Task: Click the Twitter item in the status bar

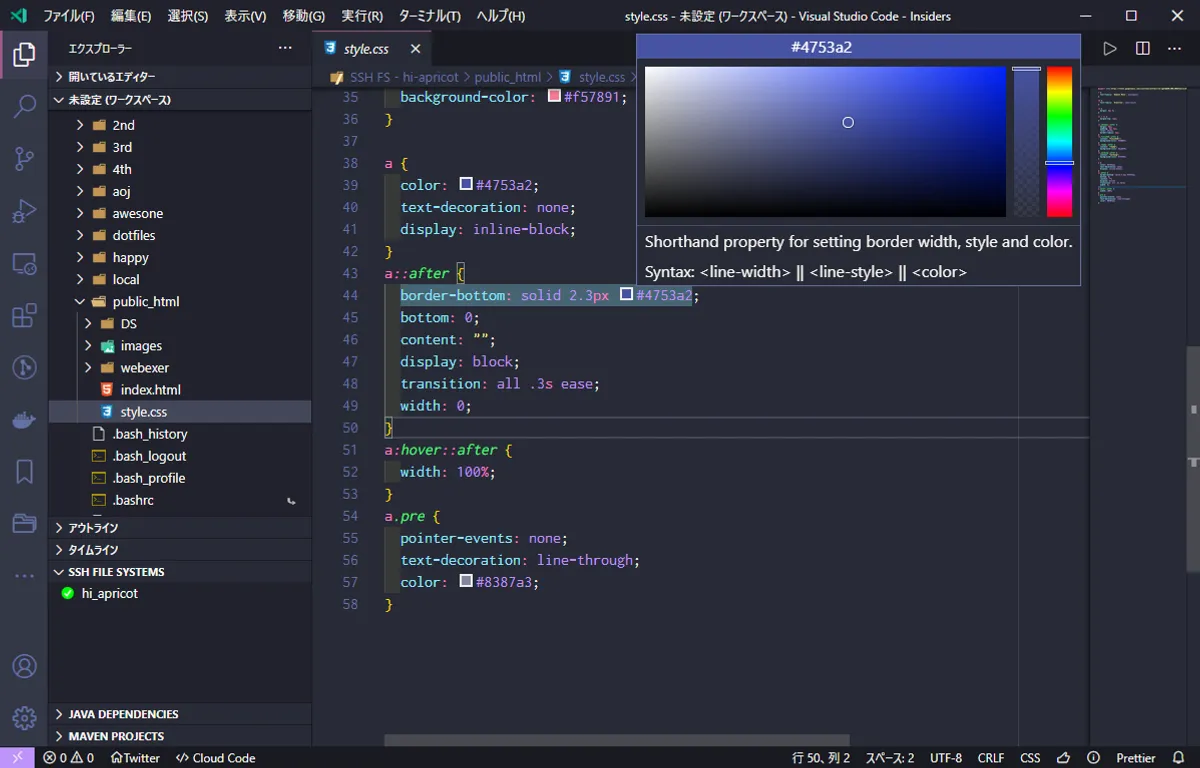Action: tap(135, 757)
